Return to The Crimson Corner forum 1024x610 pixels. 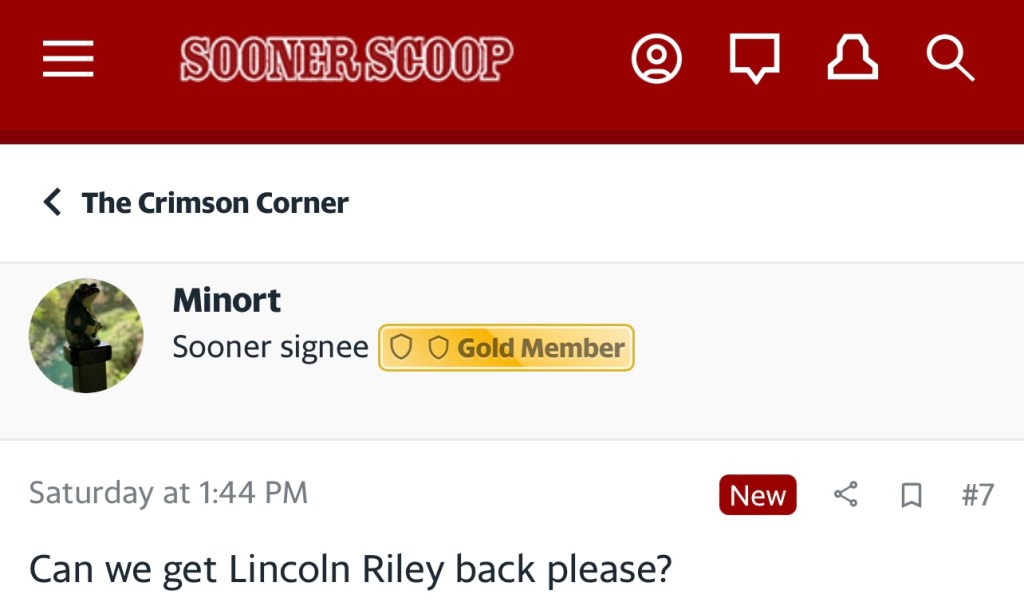point(215,202)
